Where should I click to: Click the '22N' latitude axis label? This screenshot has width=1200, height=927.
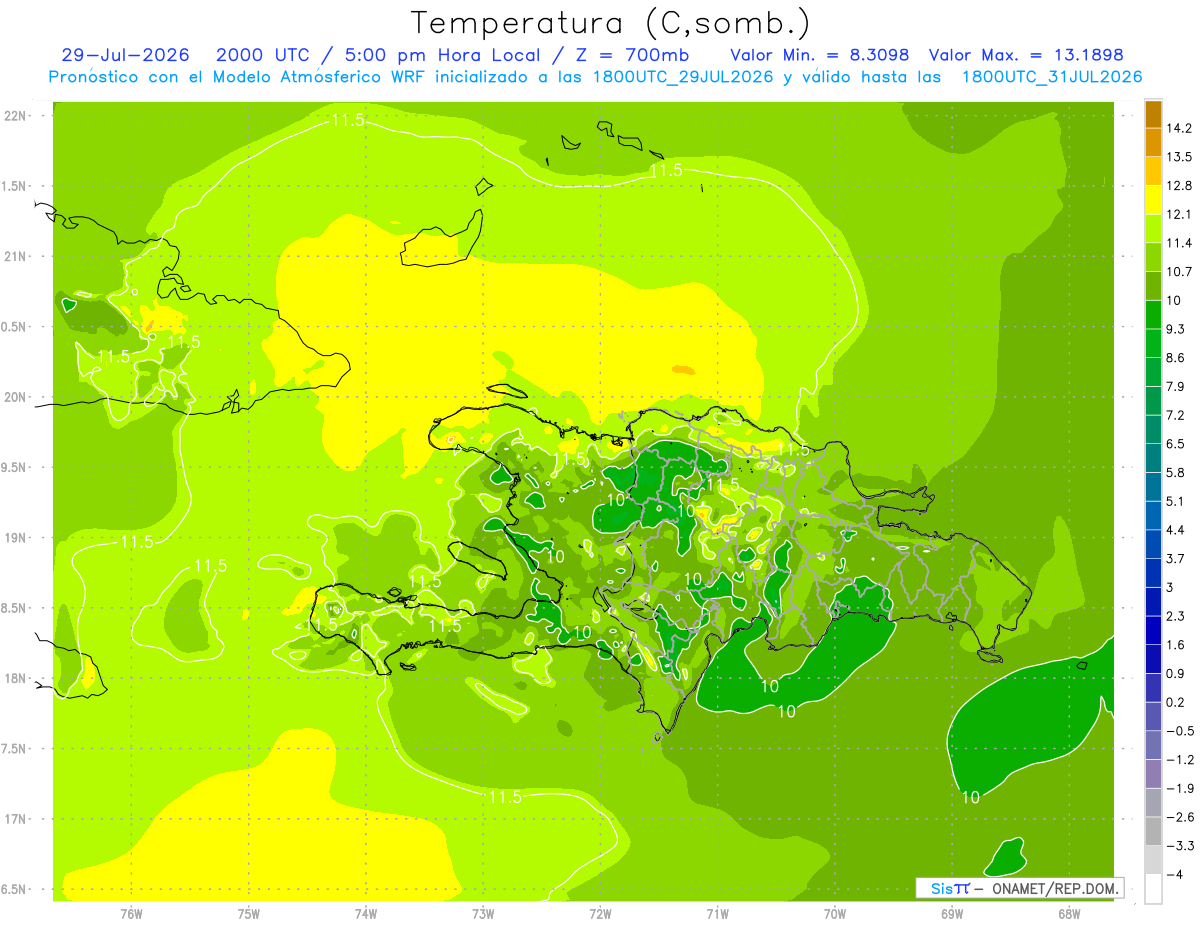15,116
